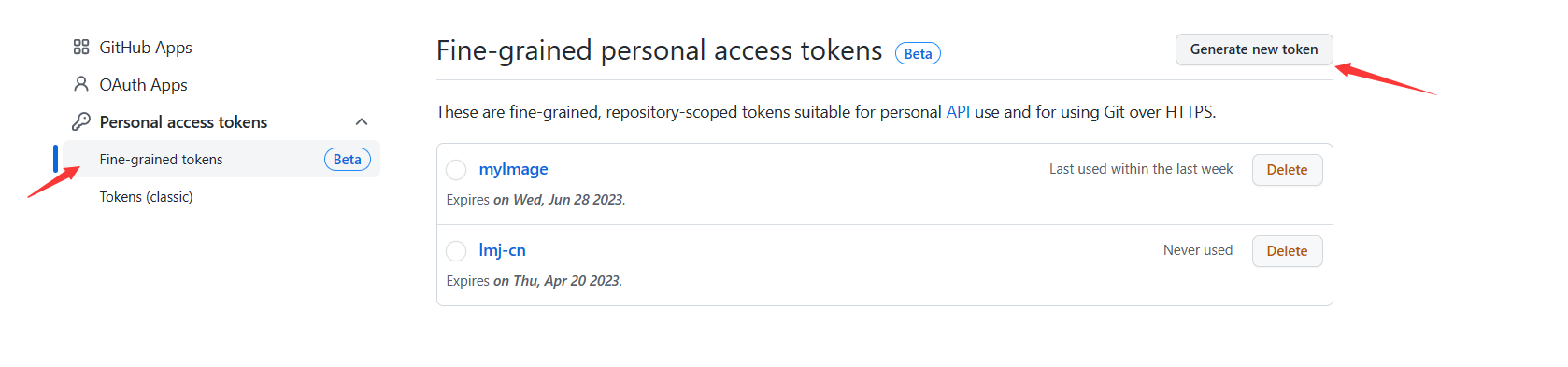Select the circle beside myImage token
The height and width of the screenshot is (367, 1568).
(x=456, y=170)
